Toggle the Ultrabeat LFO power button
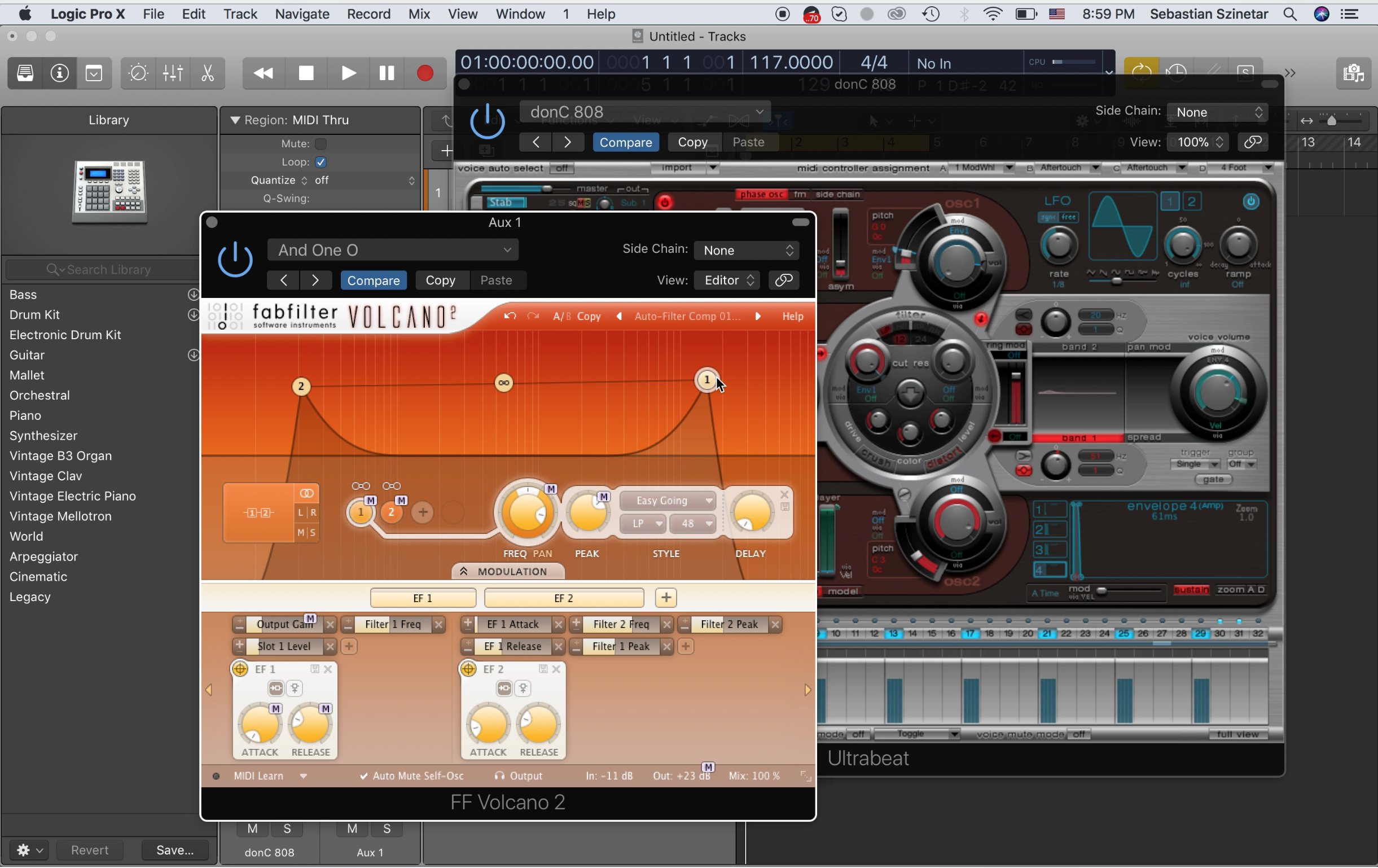Image resolution: width=1378 pixels, height=868 pixels. pos(1251,201)
